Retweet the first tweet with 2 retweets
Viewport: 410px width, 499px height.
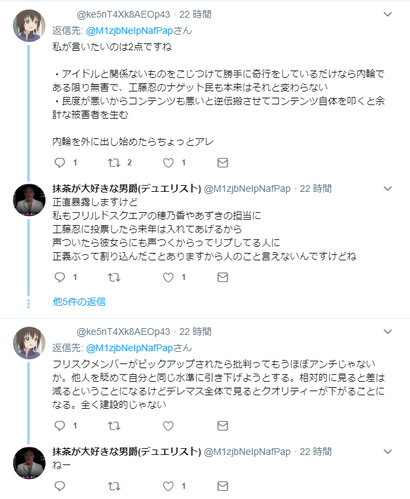(114, 163)
